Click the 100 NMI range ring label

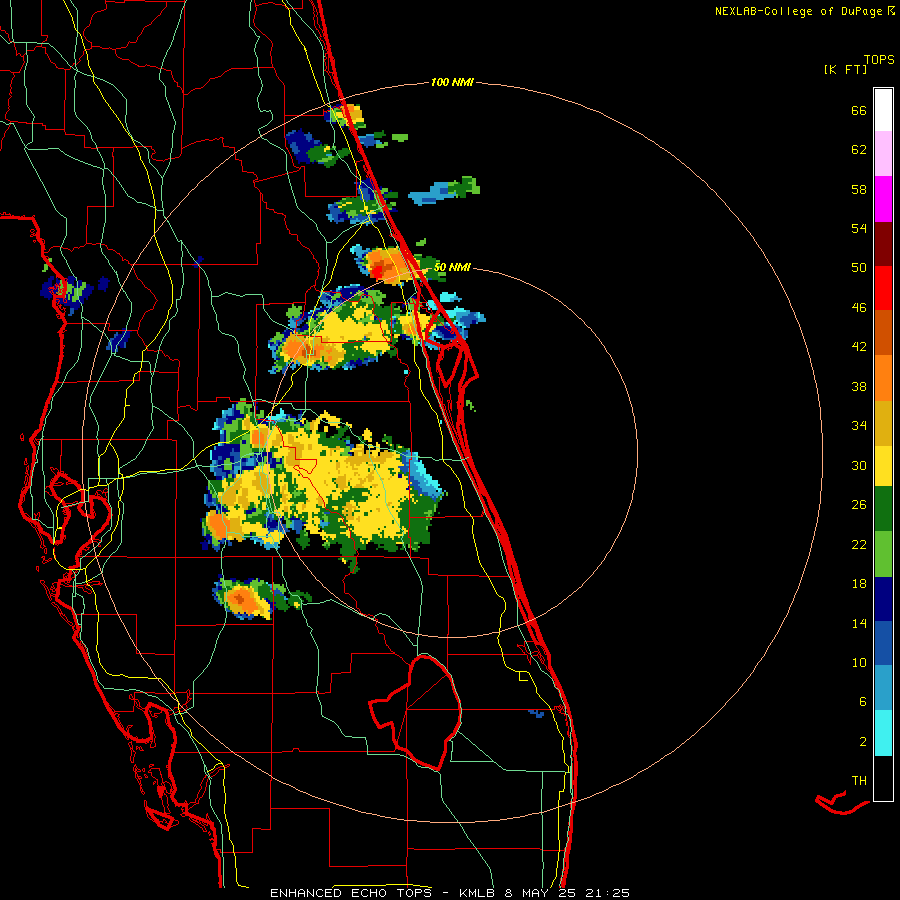point(452,83)
